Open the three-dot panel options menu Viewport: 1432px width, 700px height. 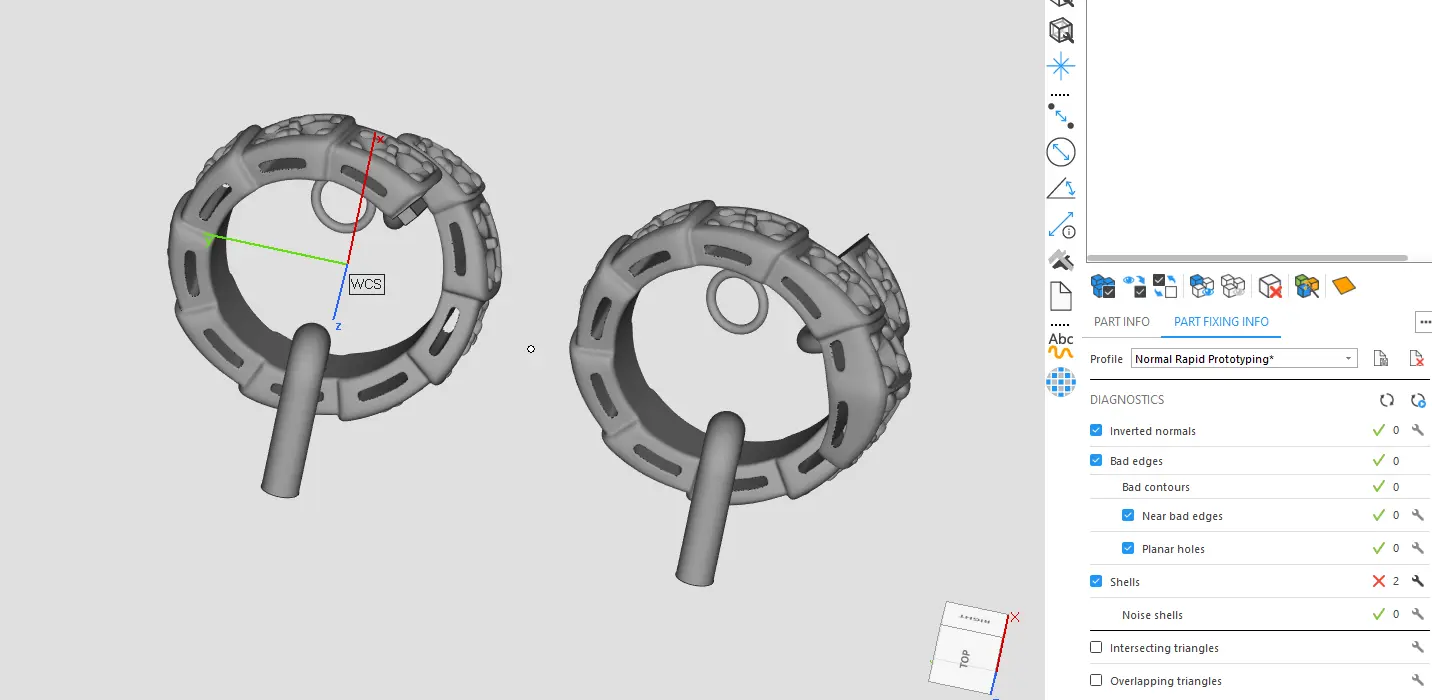pyautogui.click(x=1424, y=322)
